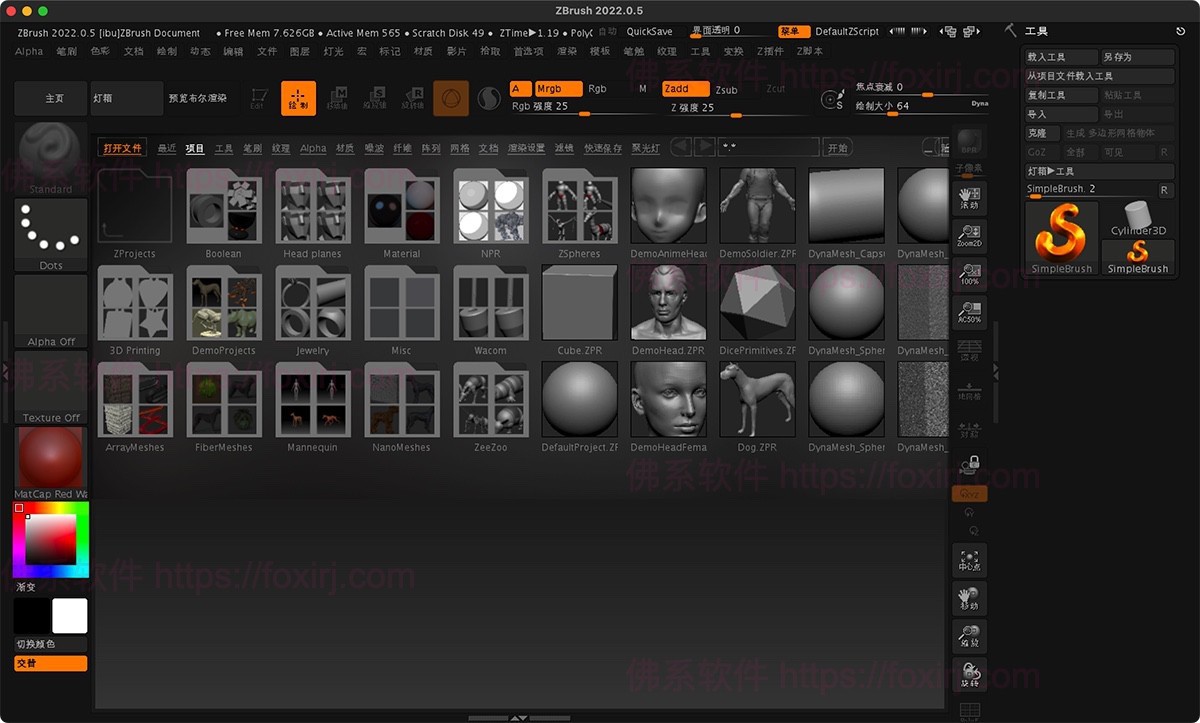Enable Zsub sculpt mode

point(726,90)
